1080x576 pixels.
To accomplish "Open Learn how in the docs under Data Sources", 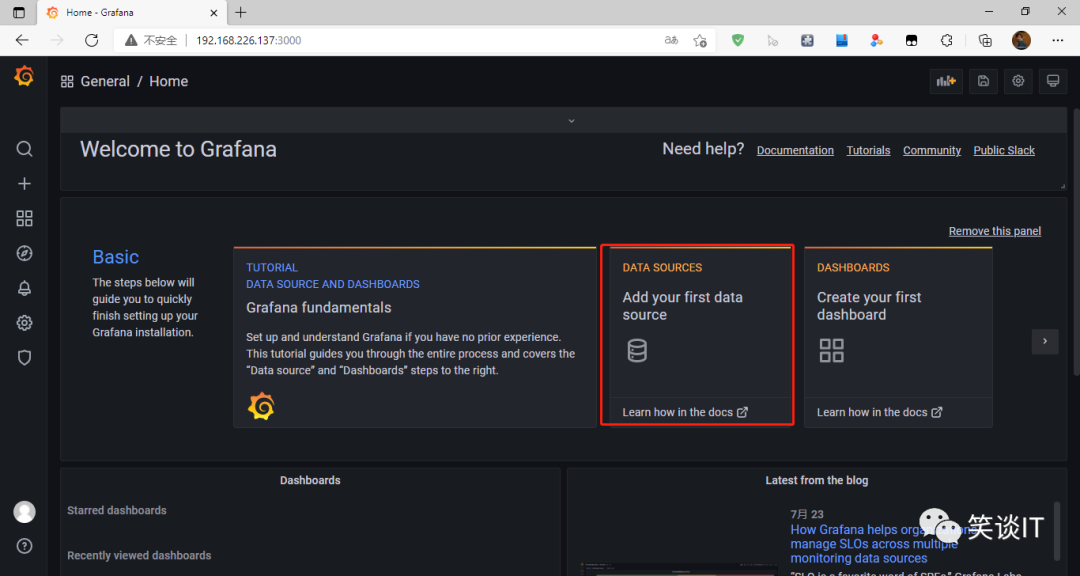I will pyautogui.click(x=685, y=412).
